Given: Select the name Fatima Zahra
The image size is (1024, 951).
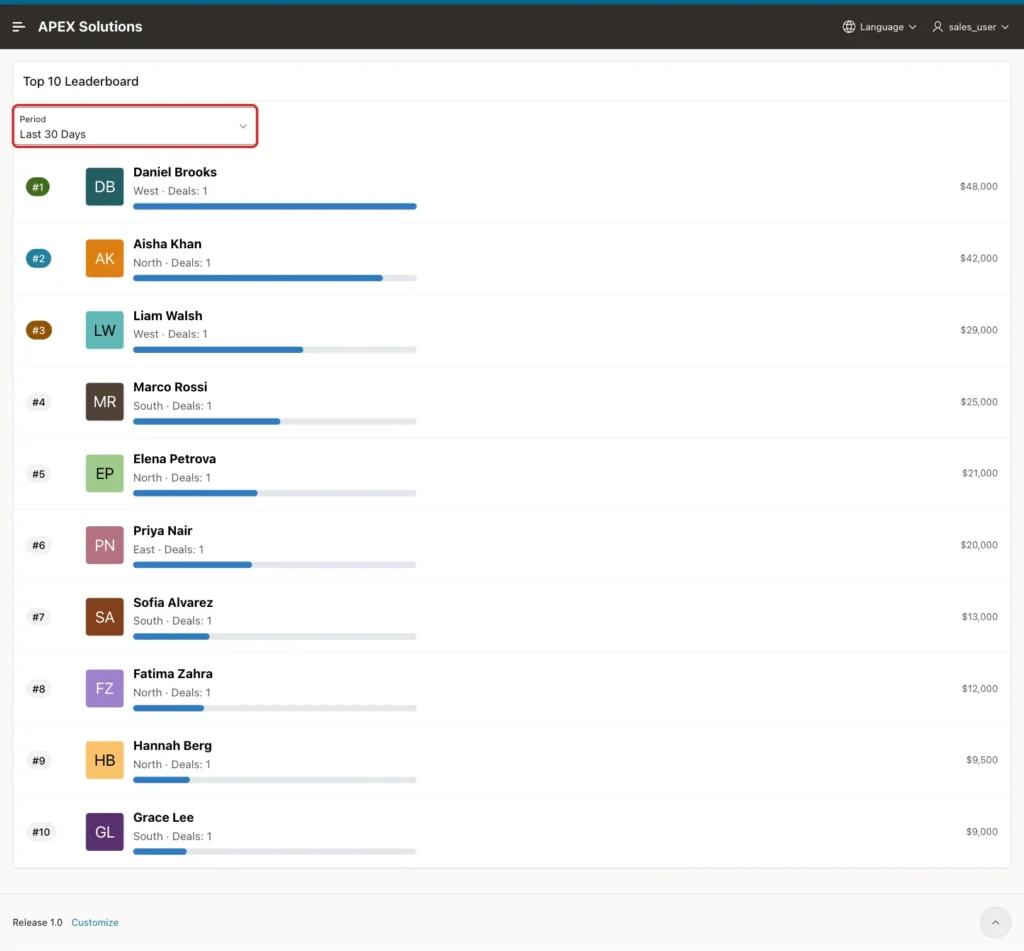Looking at the screenshot, I should pos(173,673).
